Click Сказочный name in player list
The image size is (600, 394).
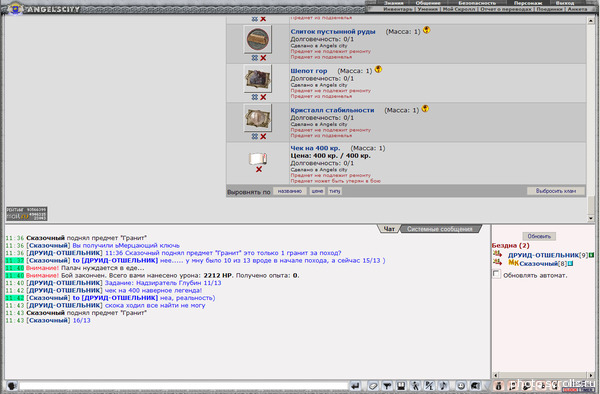point(538,264)
